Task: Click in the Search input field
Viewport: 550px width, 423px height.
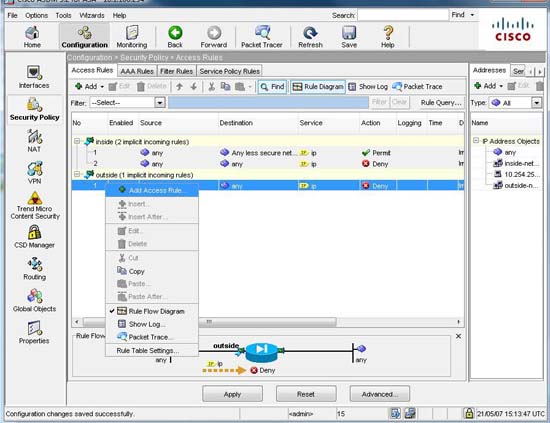Action: (x=403, y=15)
